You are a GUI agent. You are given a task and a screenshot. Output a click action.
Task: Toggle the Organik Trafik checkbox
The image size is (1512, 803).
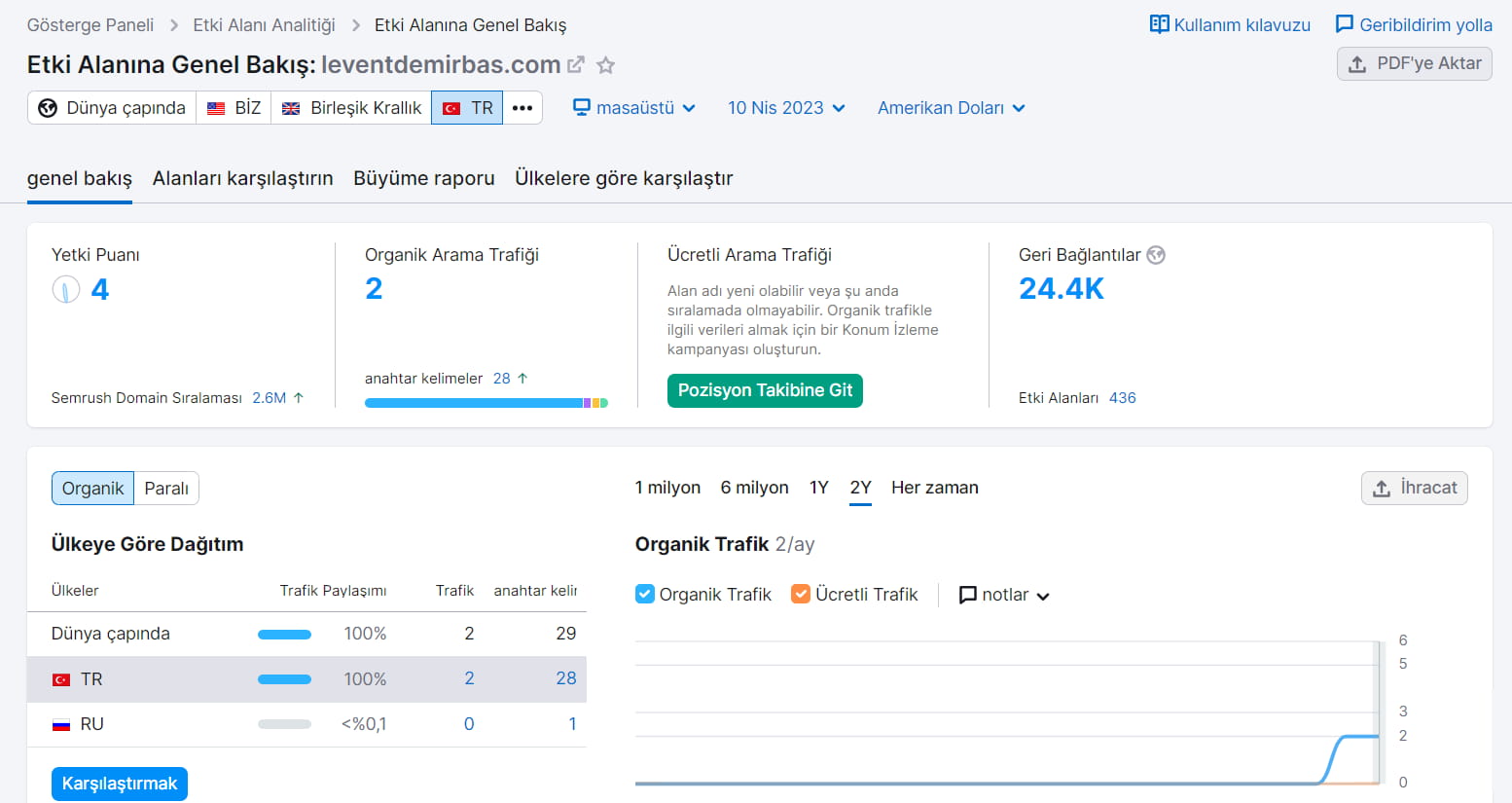tap(644, 594)
